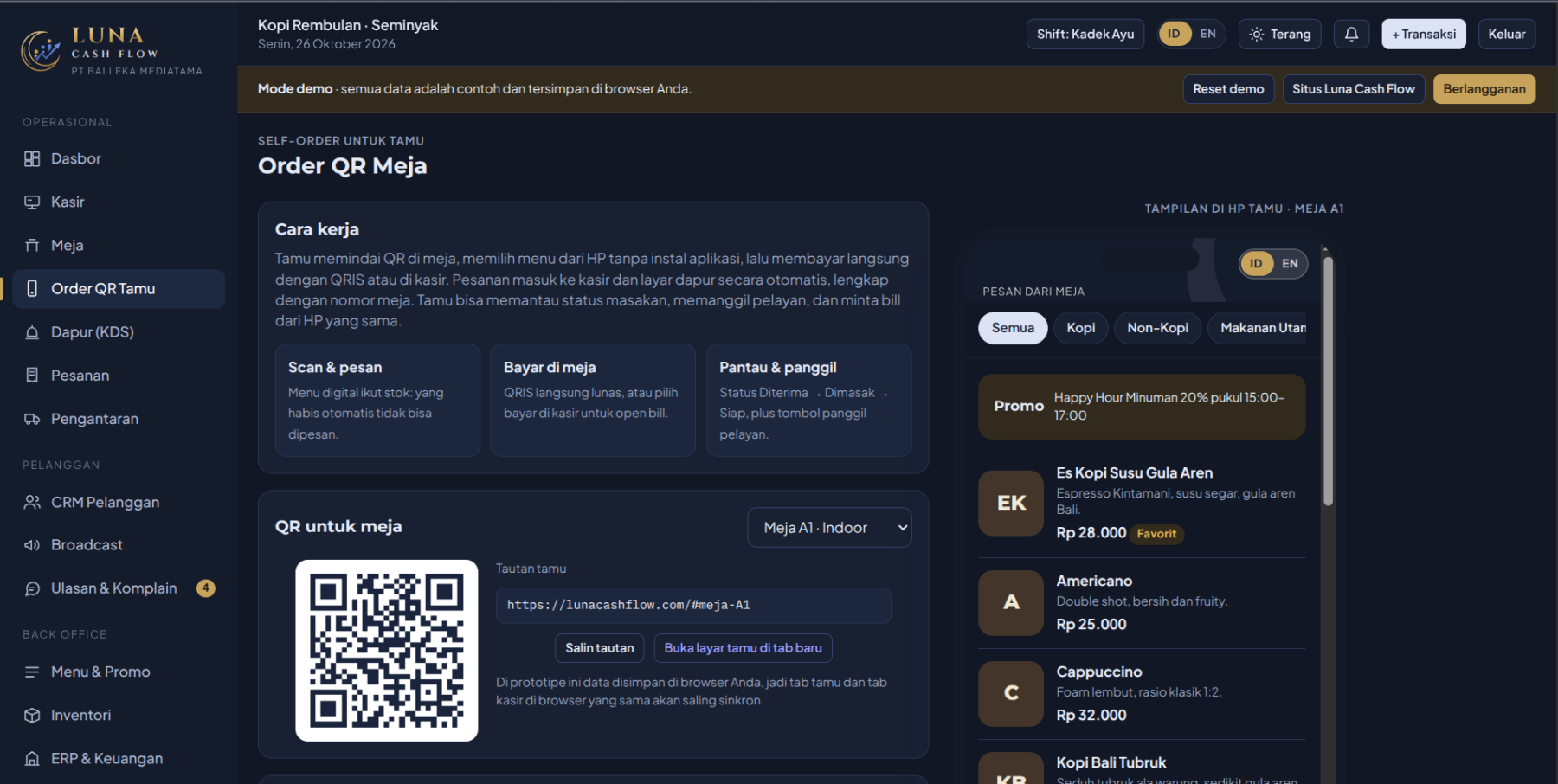Viewport: 1558px width, 784px height.
Task: Click the Es Kopi Susu EK thumbnail
Action: click(1011, 503)
